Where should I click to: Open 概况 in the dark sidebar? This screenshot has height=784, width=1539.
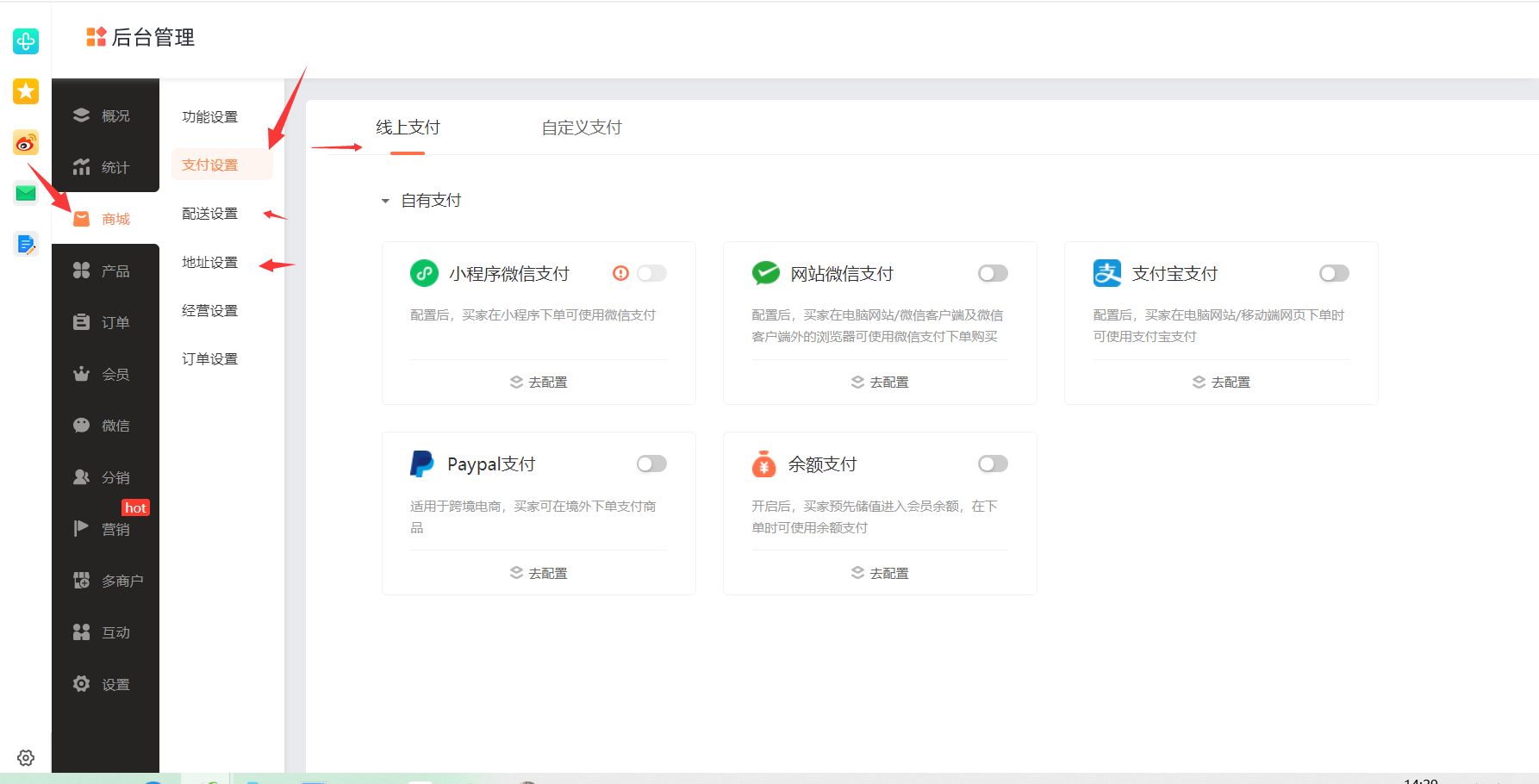coord(105,115)
